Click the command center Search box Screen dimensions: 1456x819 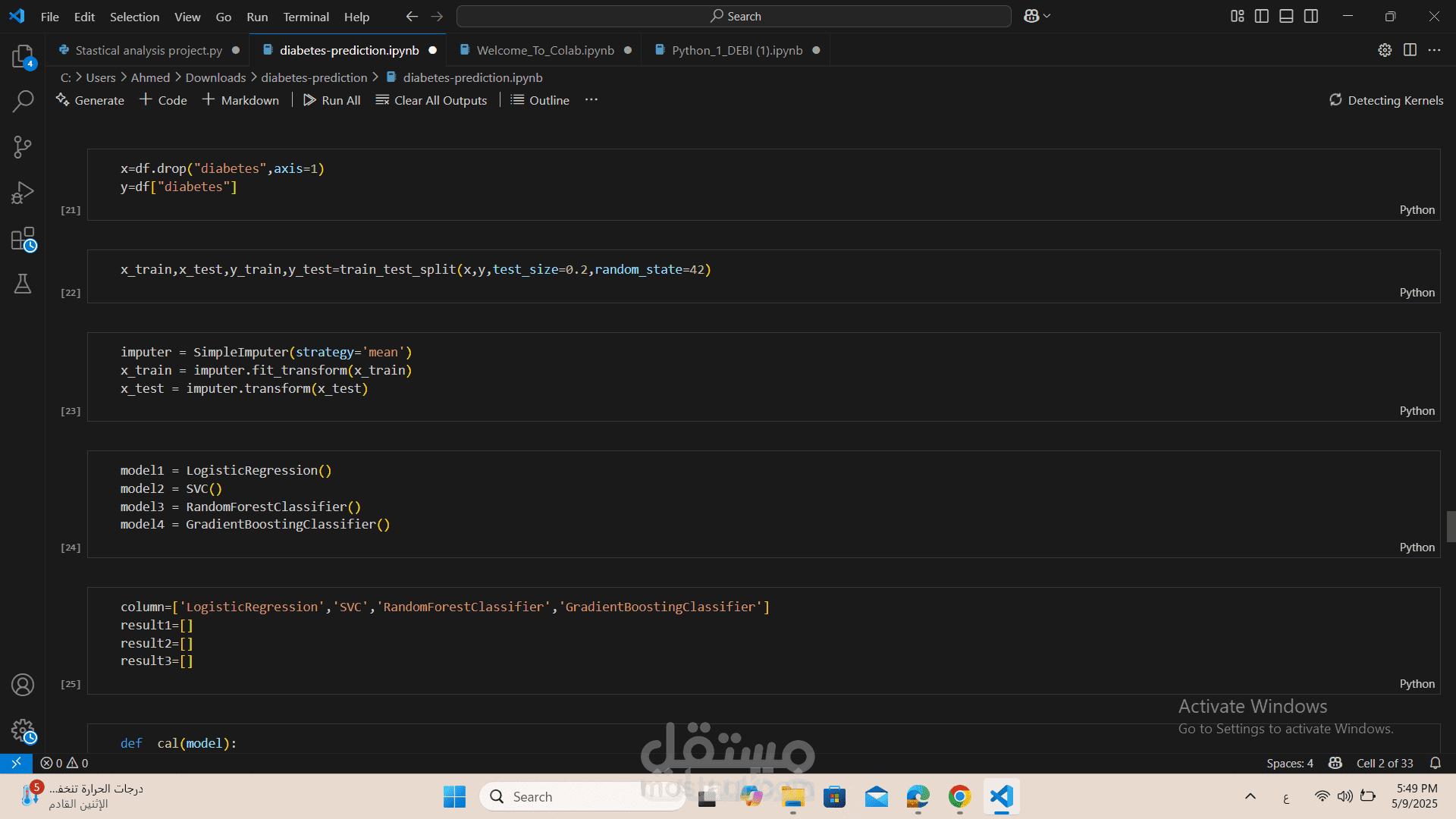coord(734,16)
